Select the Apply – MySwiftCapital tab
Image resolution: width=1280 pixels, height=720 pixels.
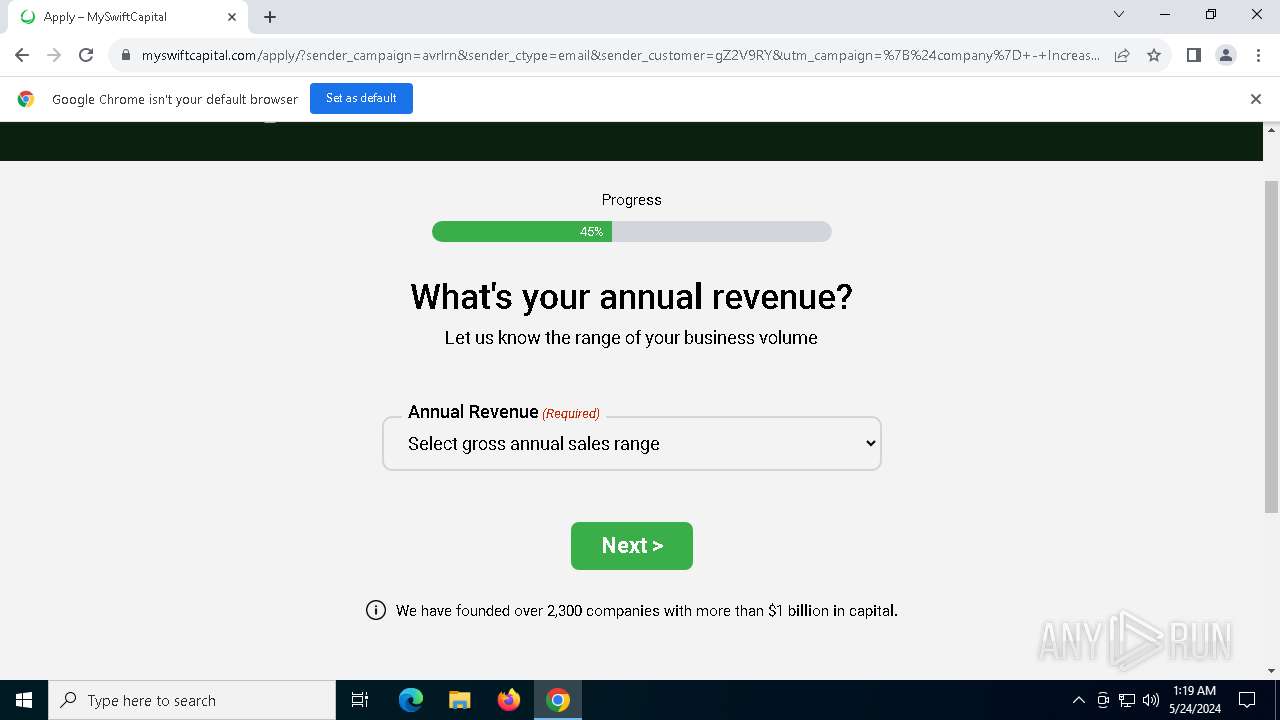coord(126,17)
